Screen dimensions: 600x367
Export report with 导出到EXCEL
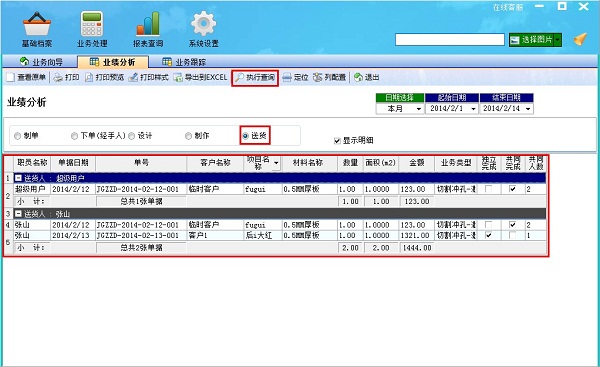click(201, 77)
